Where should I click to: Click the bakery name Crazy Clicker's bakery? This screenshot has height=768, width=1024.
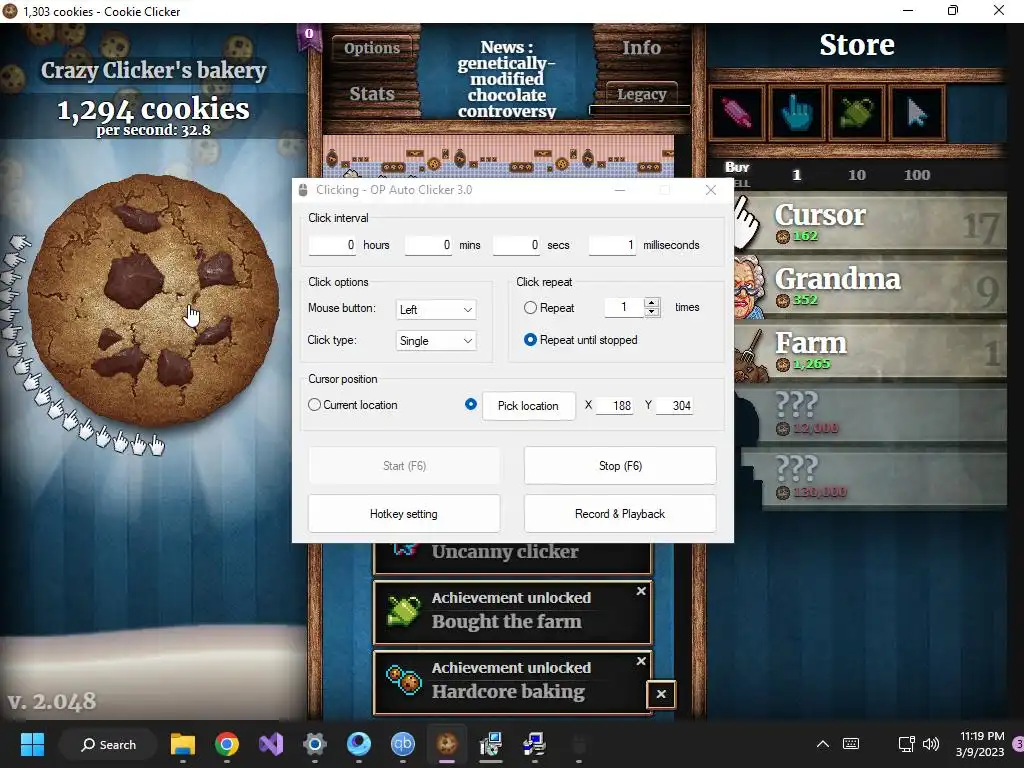click(x=153, y=70)
